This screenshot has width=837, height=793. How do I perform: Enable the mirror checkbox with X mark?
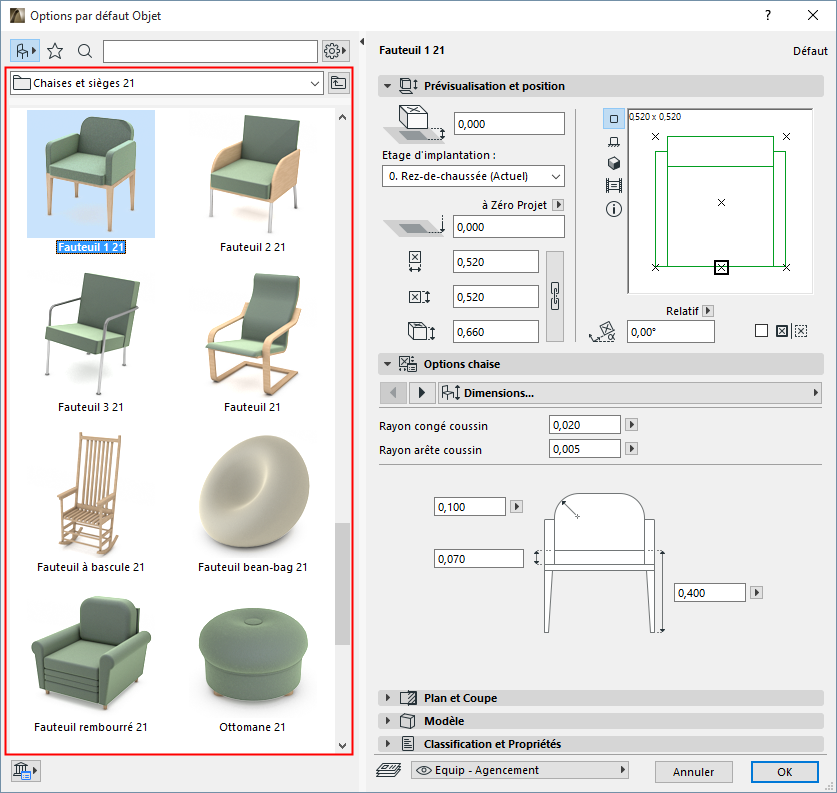(782, 331)
